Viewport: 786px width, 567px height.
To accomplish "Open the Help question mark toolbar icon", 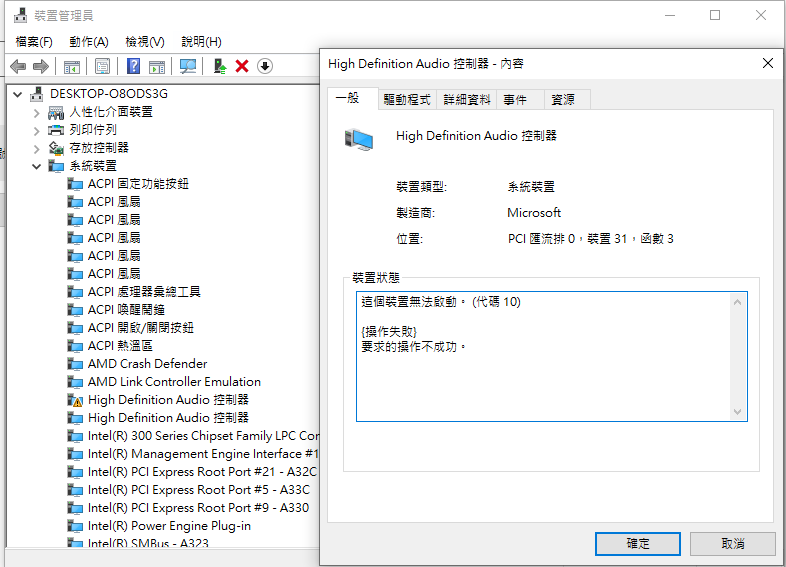I will pos(133,66).
